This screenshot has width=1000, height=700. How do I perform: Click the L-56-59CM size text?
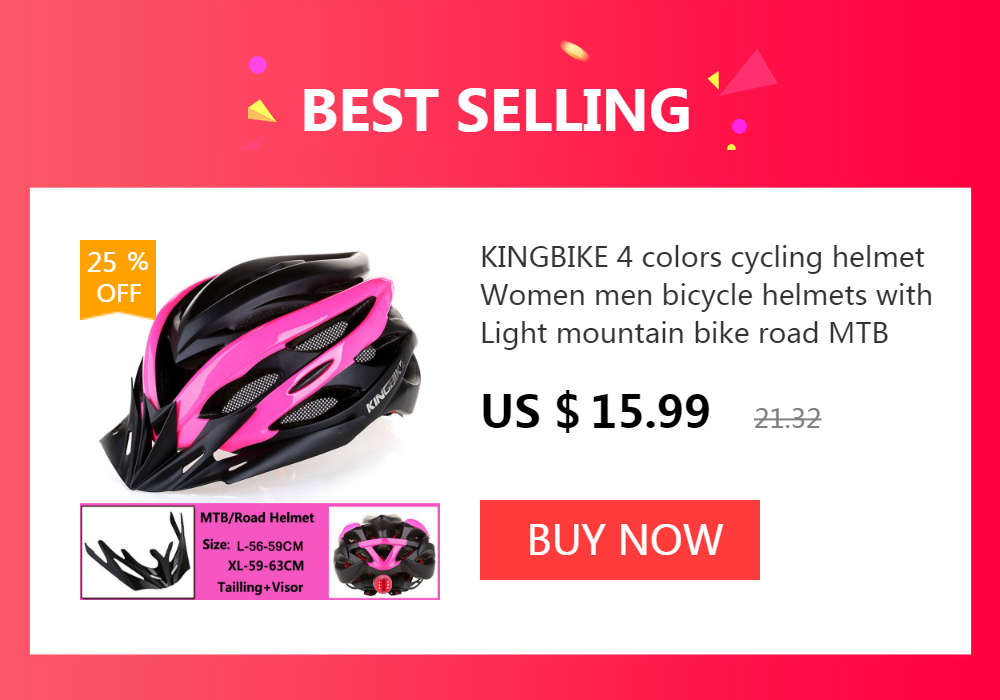click(270, 546)
